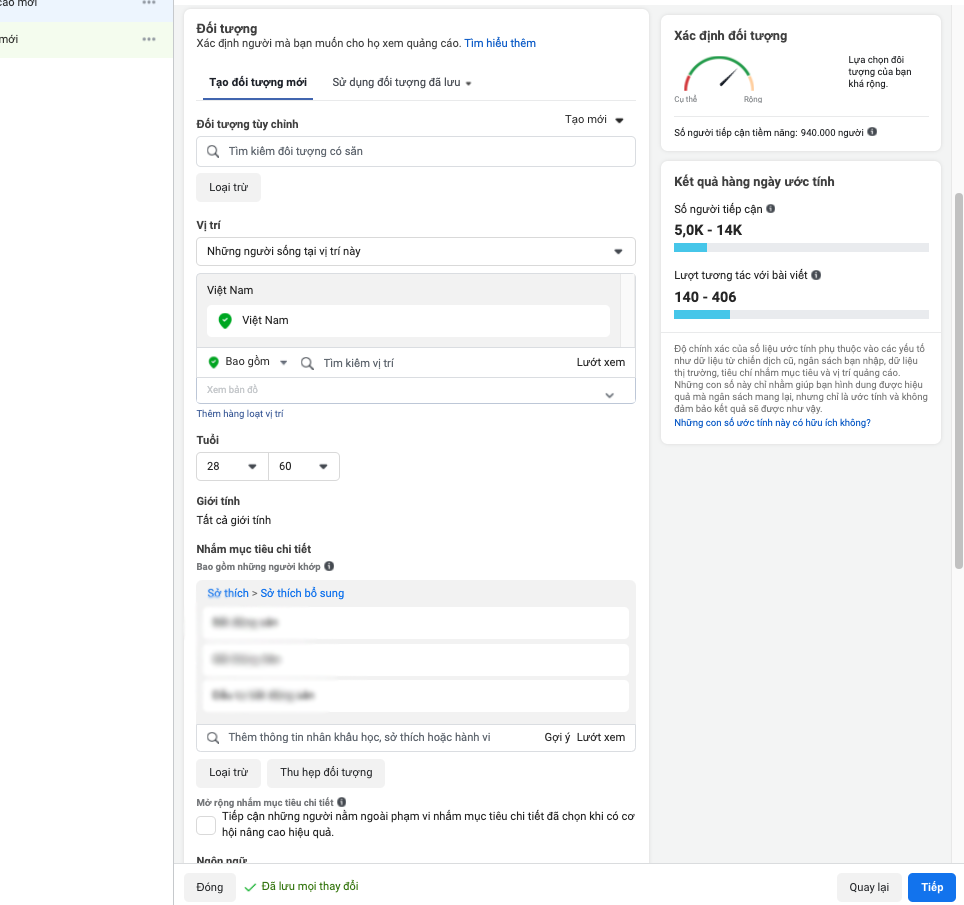This screenshot has height=905, width=964.
Task: Click the info icon beside Mở rộng nhắm mục tiêu chi tiết
Action: (x=342, y=801)
